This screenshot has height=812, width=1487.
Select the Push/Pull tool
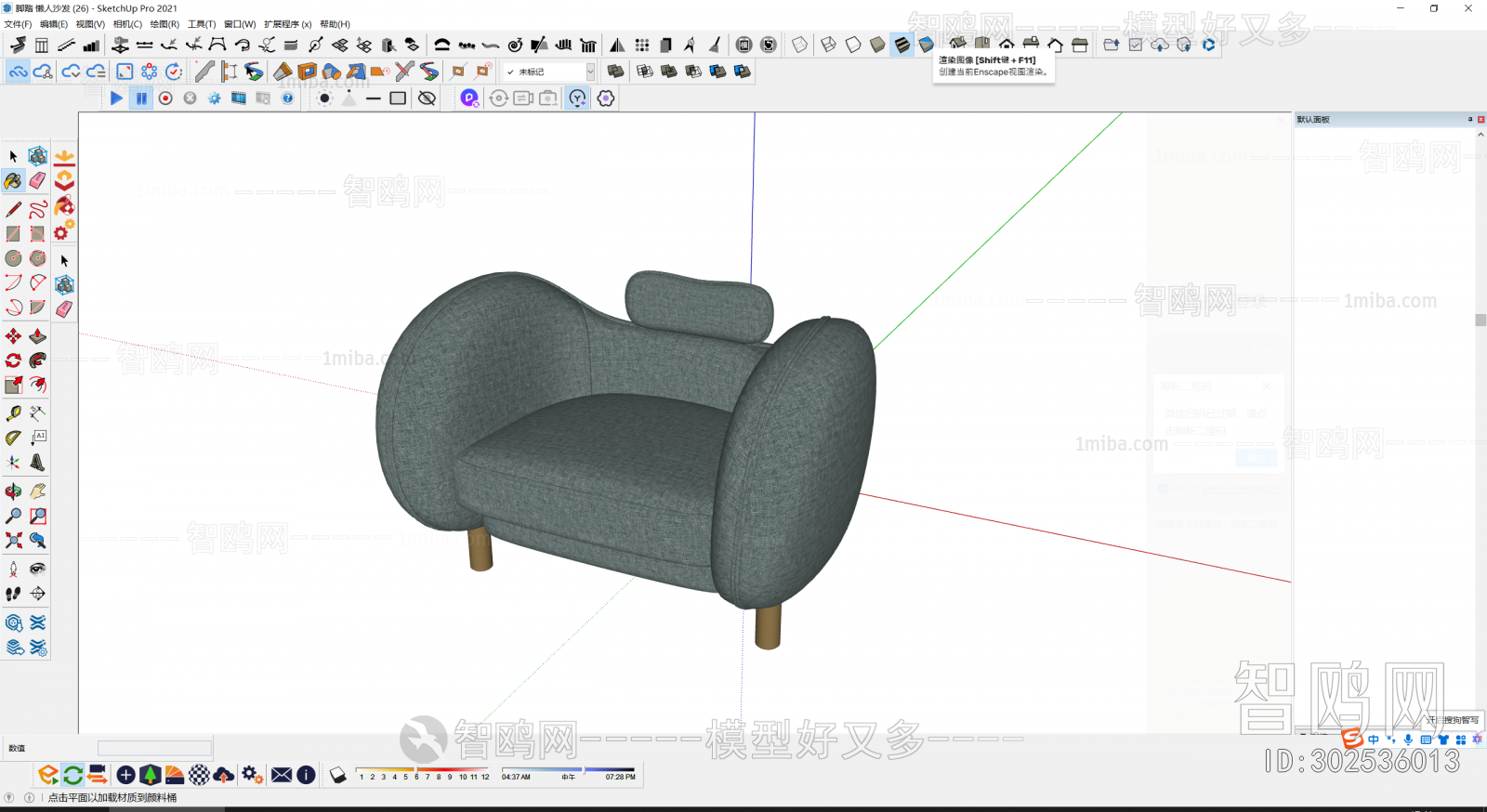(37, 336)
